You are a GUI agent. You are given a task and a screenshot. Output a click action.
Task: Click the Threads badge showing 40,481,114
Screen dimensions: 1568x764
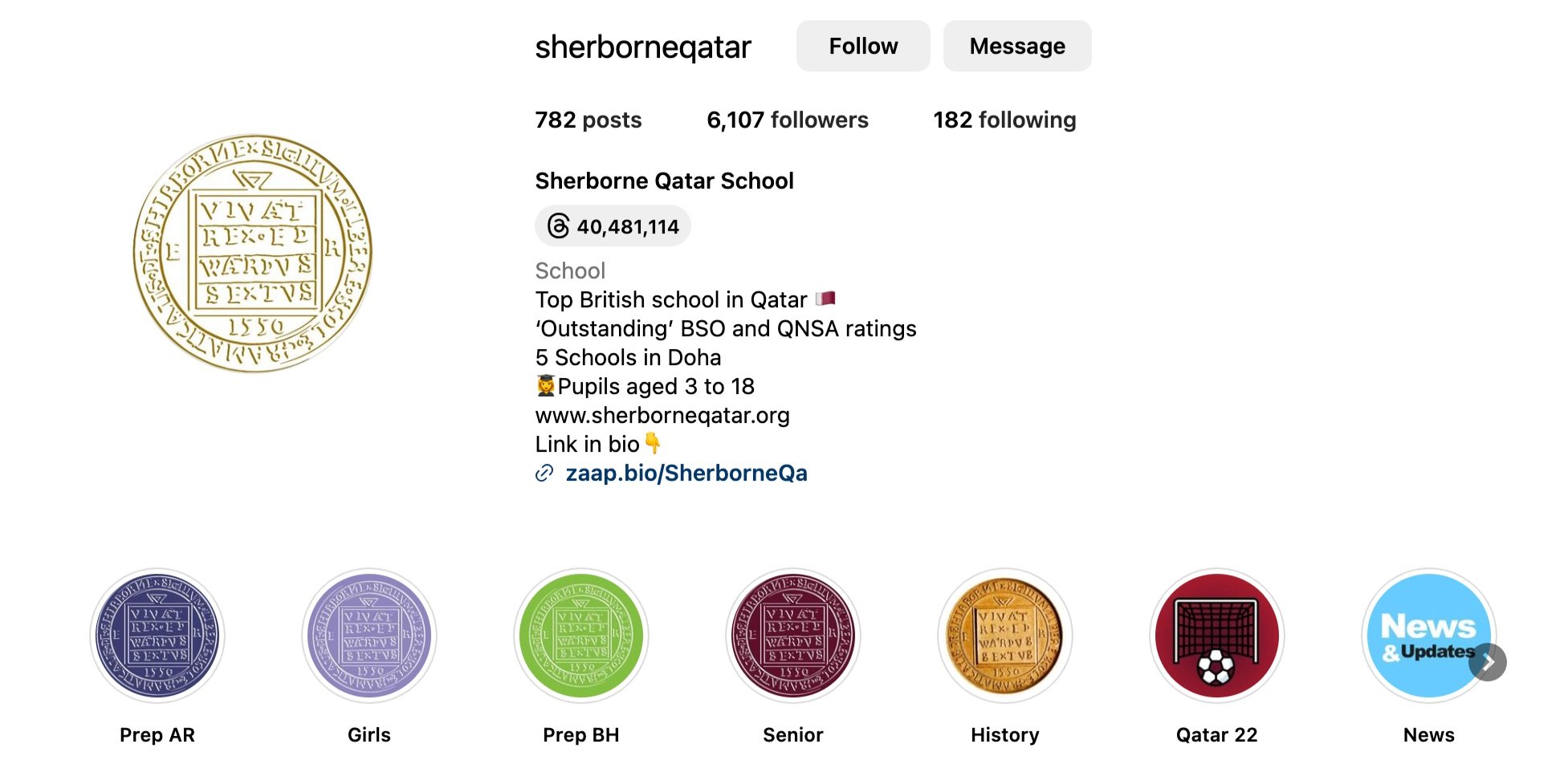(613, 226)
